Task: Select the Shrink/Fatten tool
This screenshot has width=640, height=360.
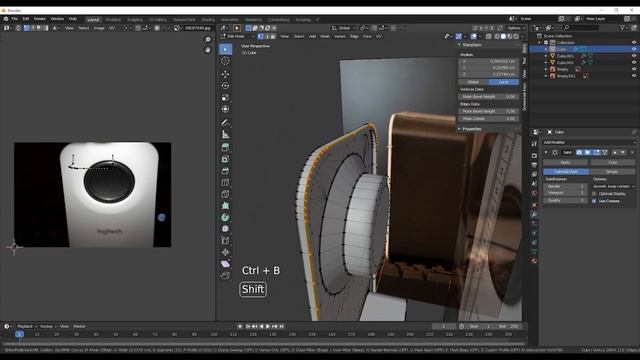Action: point(225,252)
